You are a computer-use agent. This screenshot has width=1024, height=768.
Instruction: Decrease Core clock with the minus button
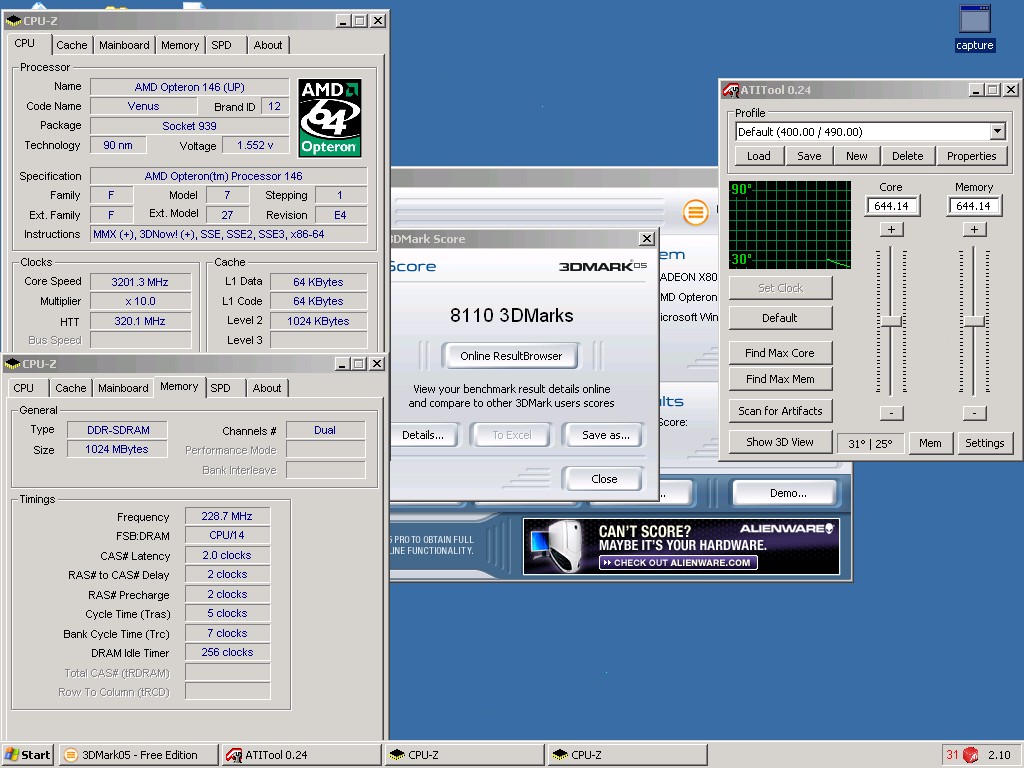pyautogui.click(x=891, y=413)
